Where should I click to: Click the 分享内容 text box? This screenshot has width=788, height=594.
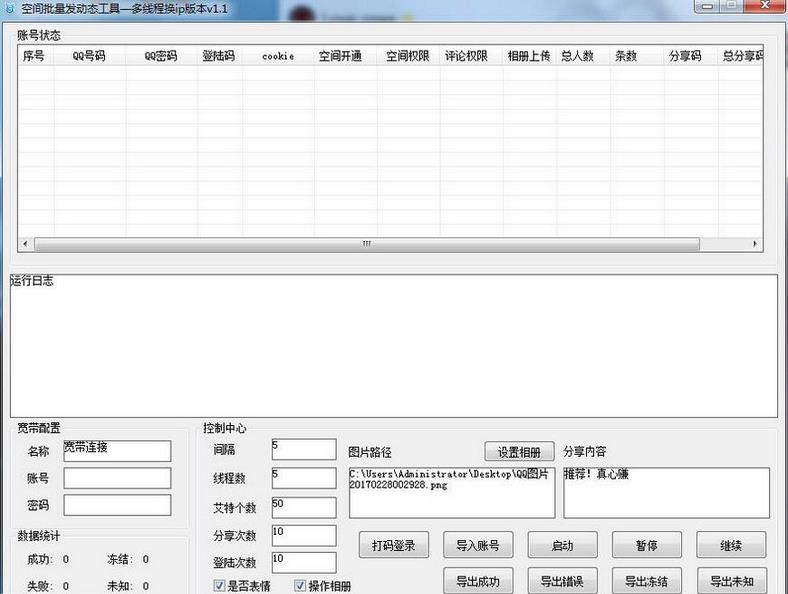(x=666, y=493)
